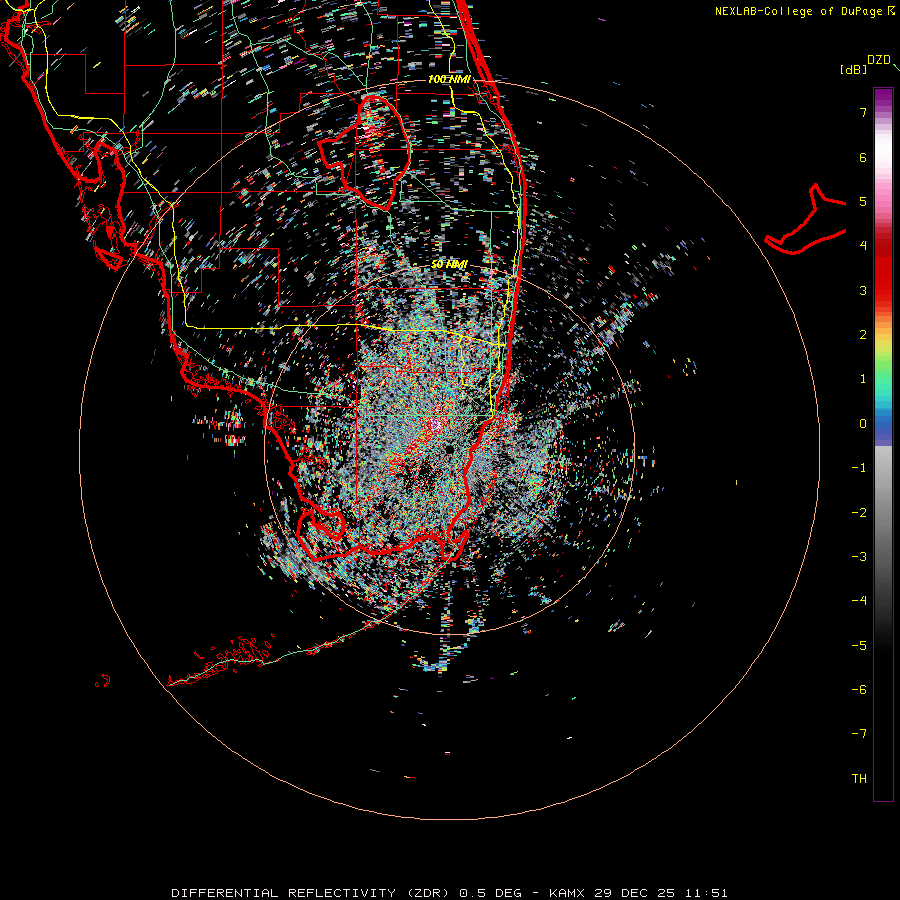This screenshot has height=900, width=900.
Task: Click the -6 value on the dB scale
Action: coord(859,690)
